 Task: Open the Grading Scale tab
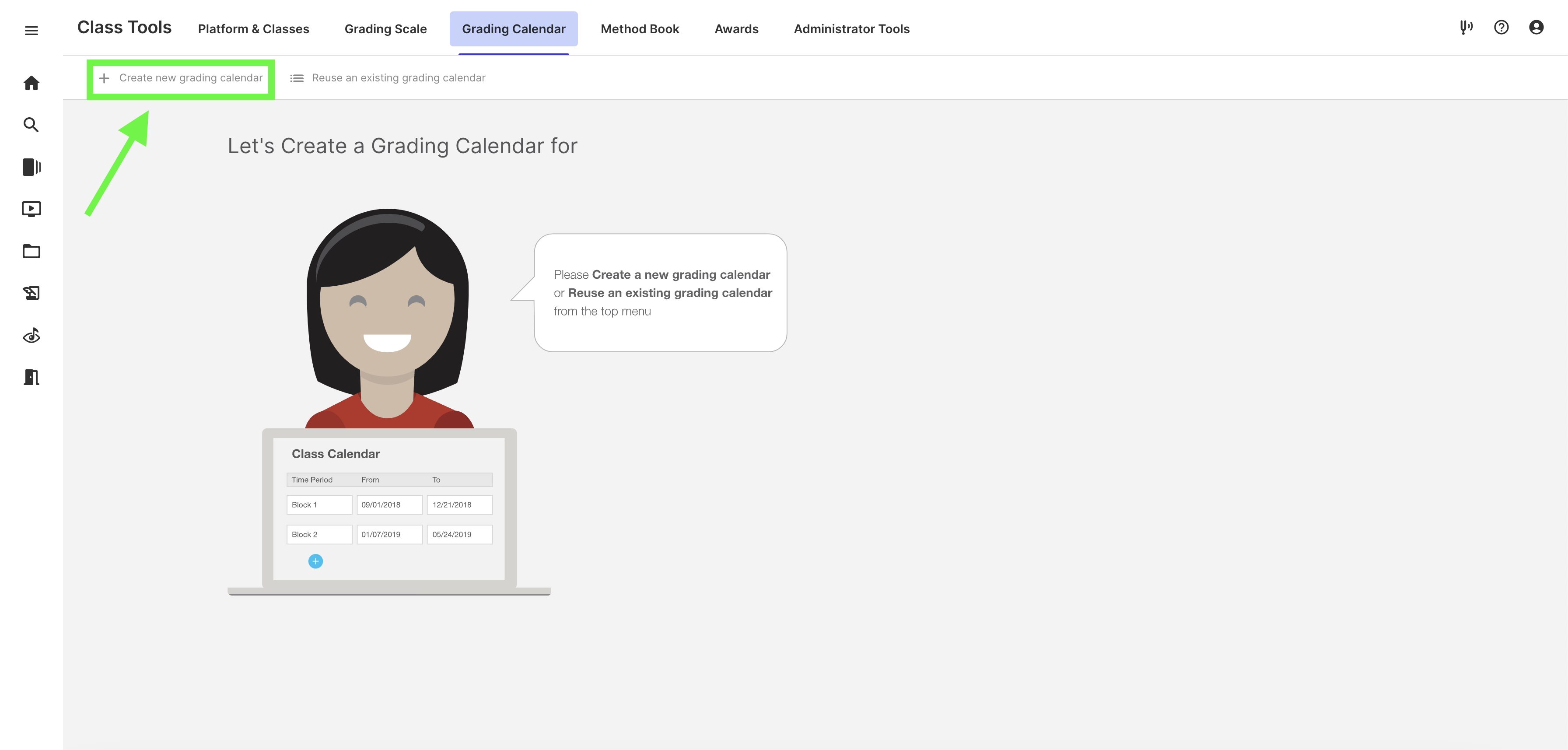(385, 28)
